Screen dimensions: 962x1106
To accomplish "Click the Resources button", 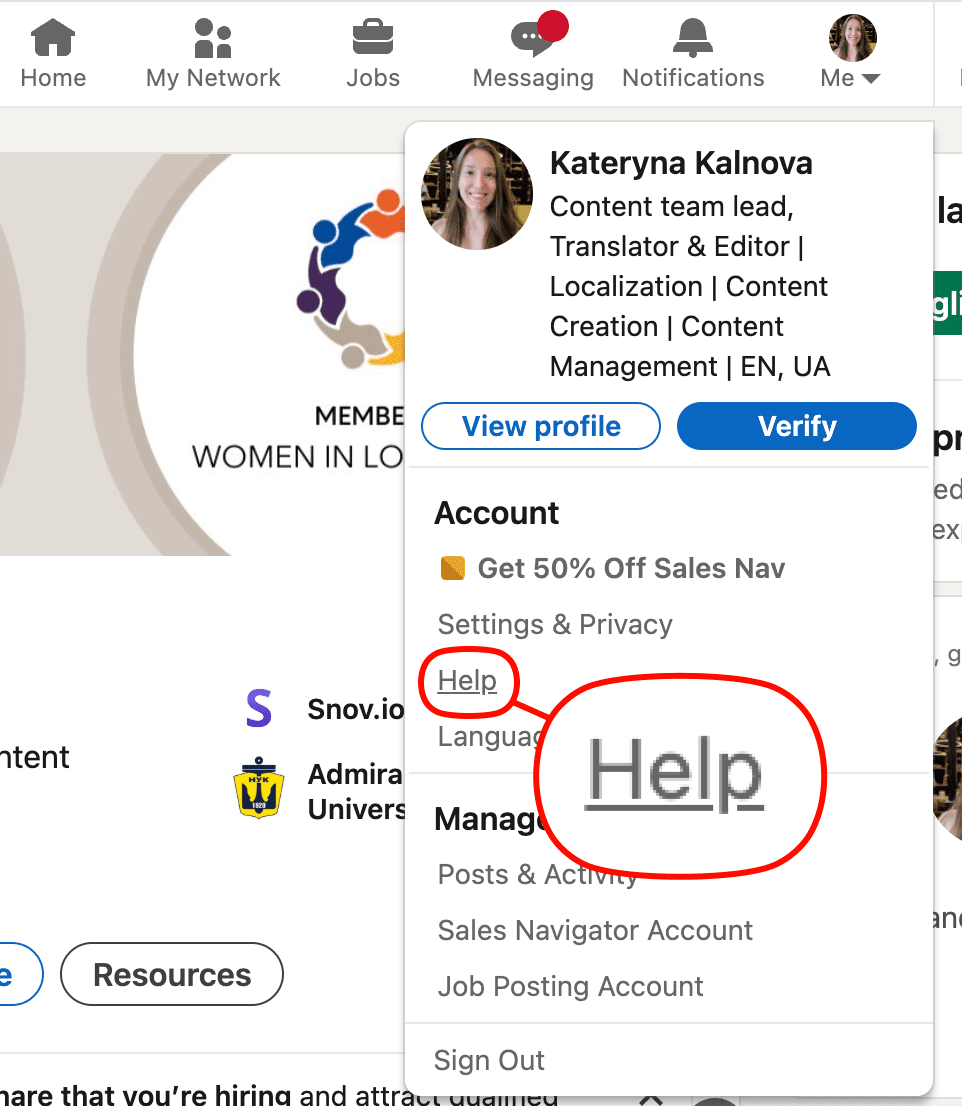I will coord(172,975).
